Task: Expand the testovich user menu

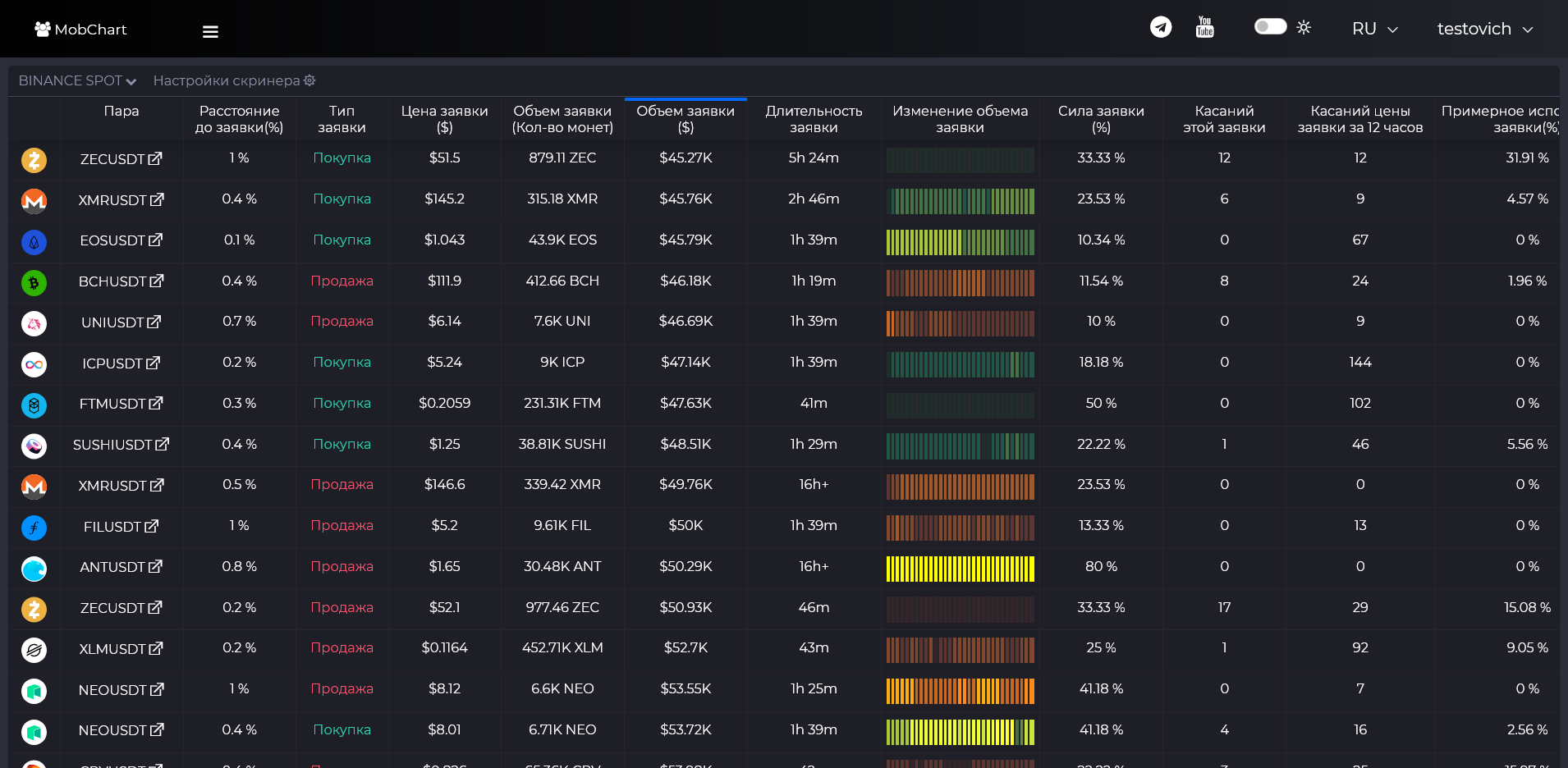Action: (1485, 29)
